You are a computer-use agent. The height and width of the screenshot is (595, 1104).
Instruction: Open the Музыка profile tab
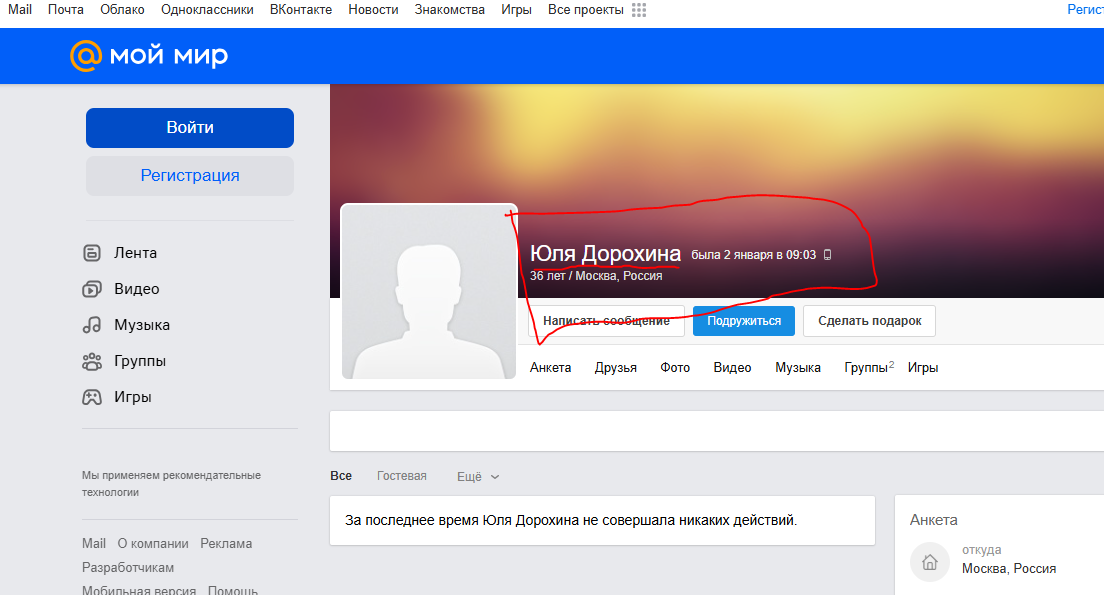[x=798, y=368]
